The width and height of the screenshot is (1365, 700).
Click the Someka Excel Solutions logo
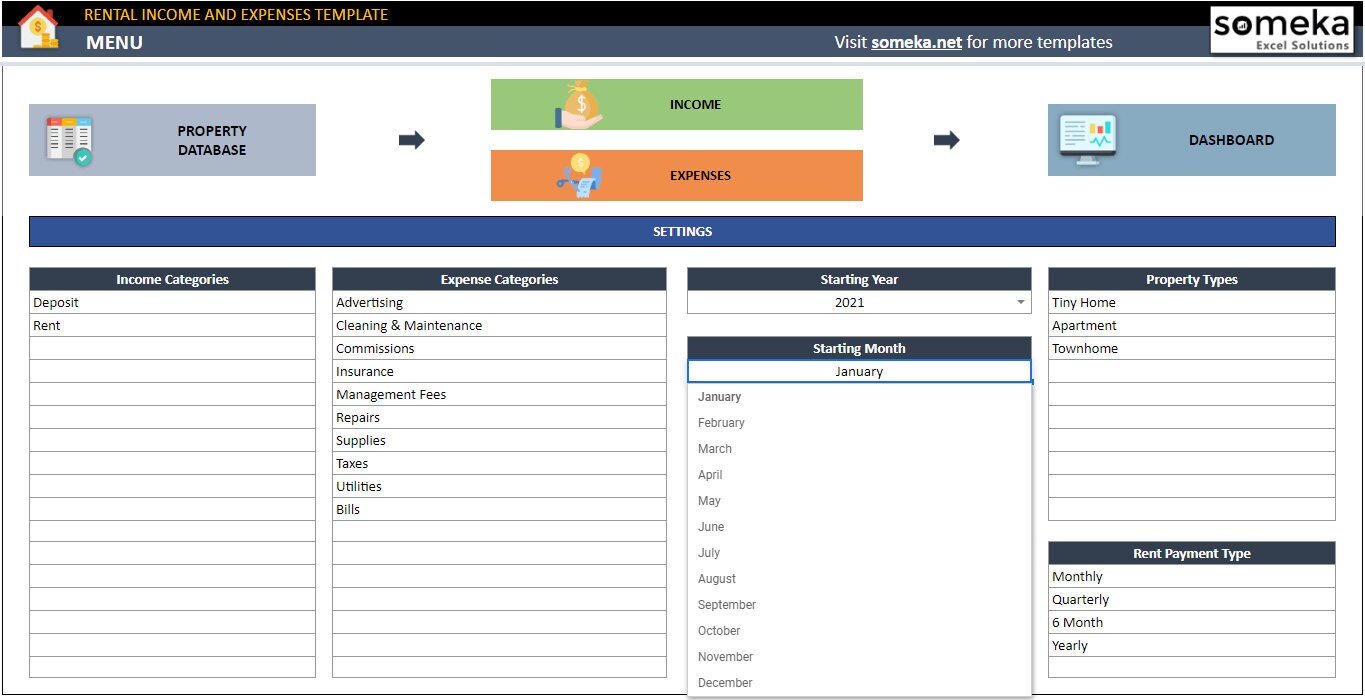[x=1281, y=29]
